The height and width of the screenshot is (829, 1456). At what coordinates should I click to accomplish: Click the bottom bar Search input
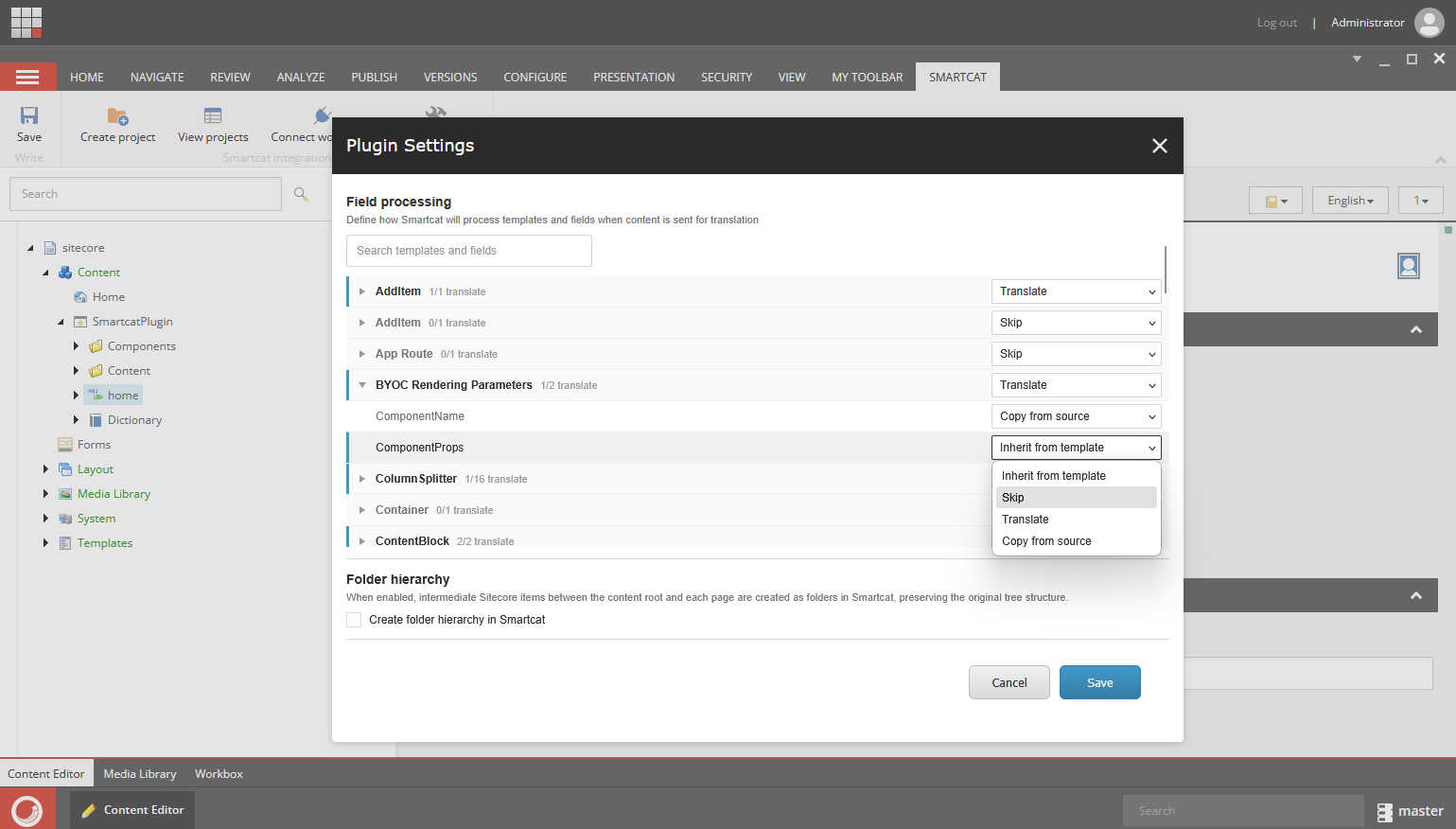pyautogui.click(x=1243, y=811)
